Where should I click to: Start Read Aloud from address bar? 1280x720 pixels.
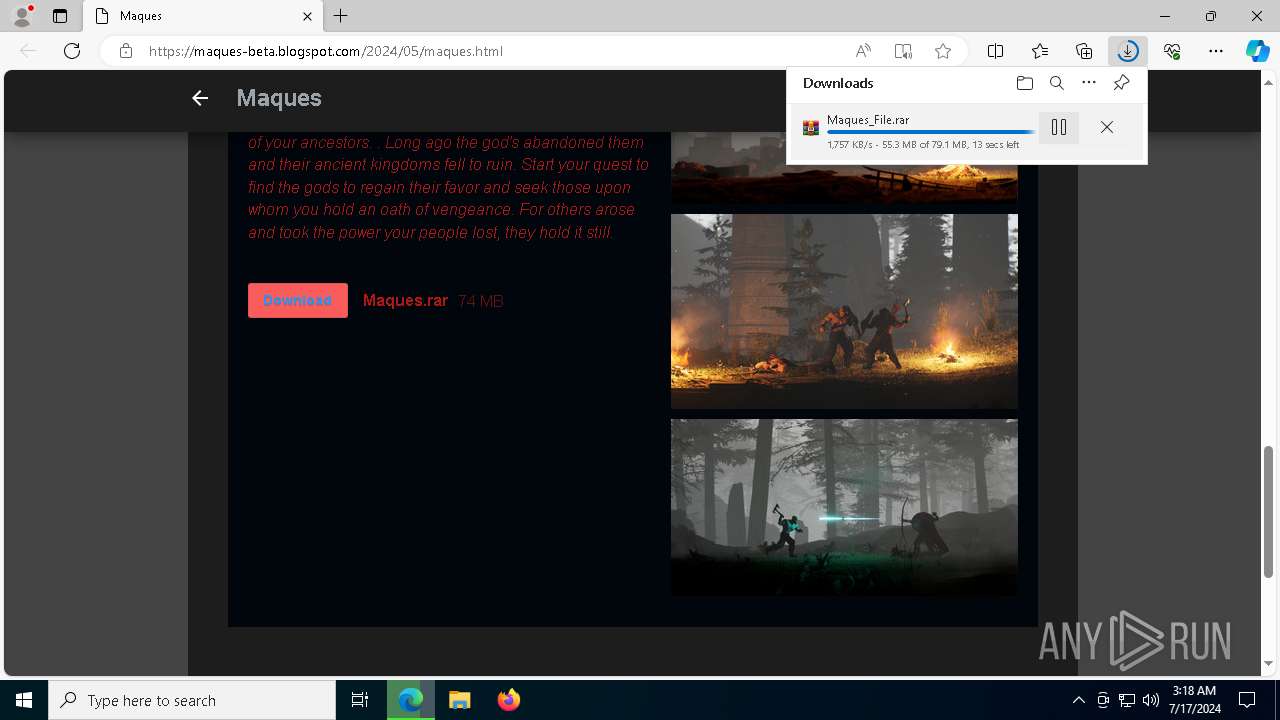pos(863,51)
